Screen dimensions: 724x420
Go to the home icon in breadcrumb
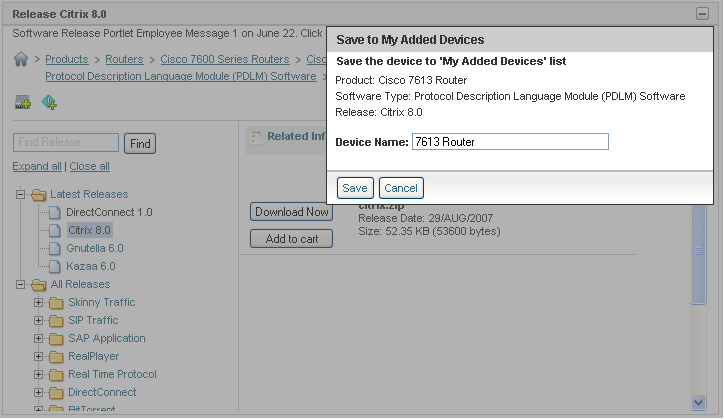21,59
